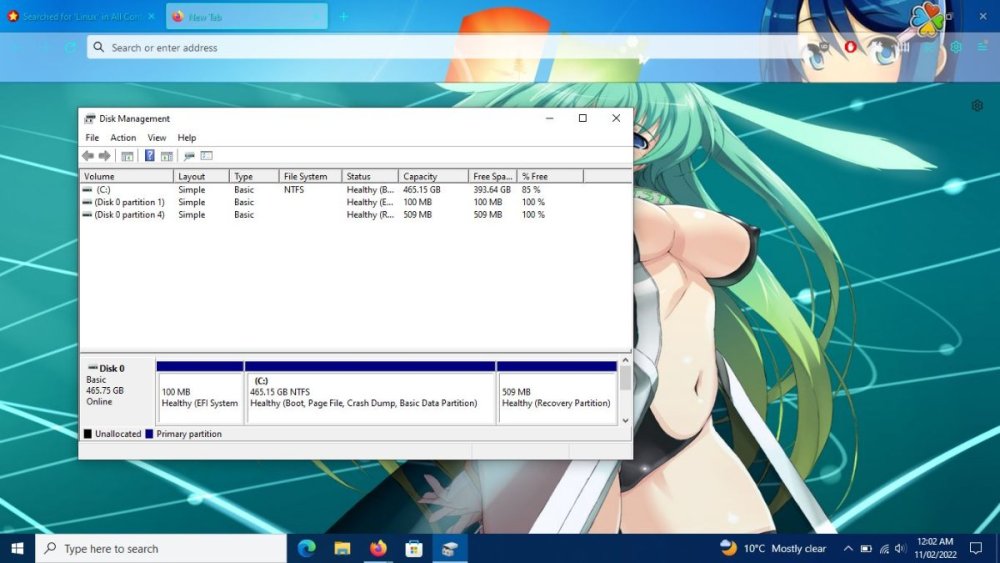Open Microsoft Edge from the taskbar
This screenshot has width=1000, height=563.
(x=307, y=548)
